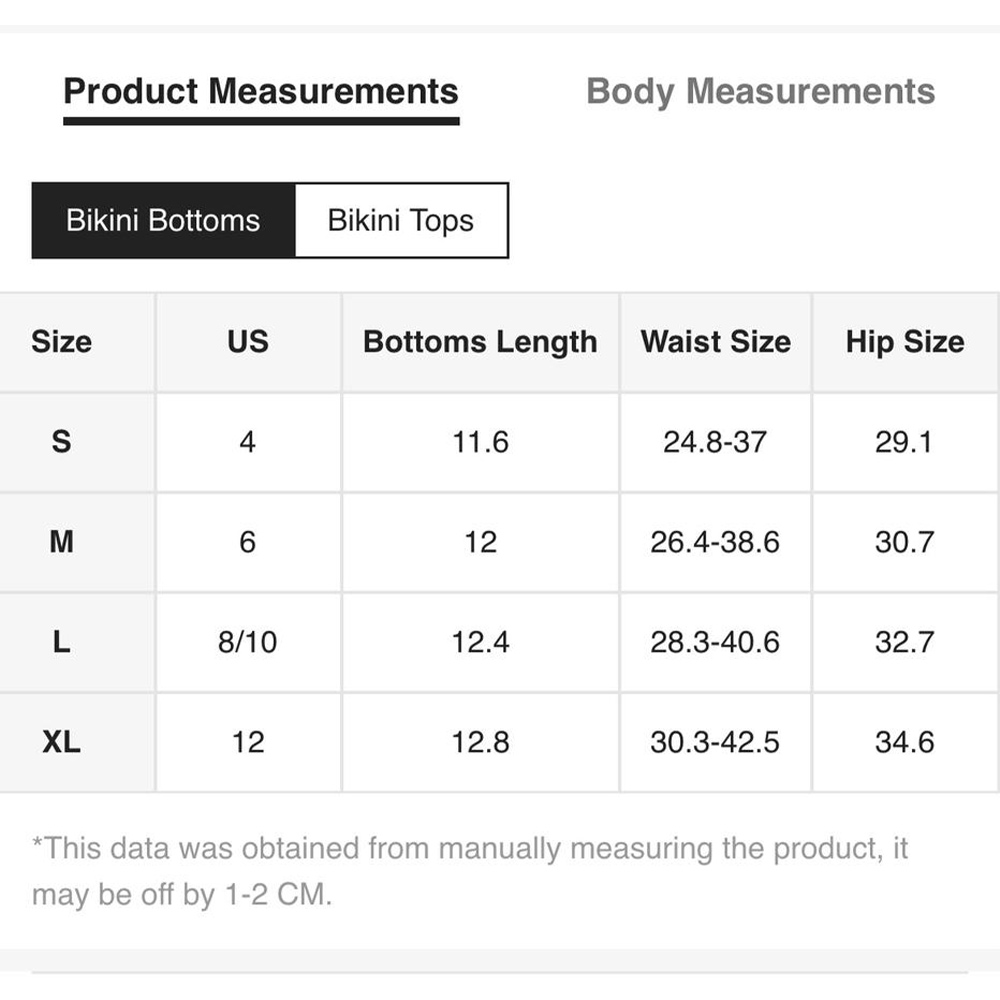Click the Waist Size column header
Viewport: 1000px width, 1000px height.
click(716, 342)
